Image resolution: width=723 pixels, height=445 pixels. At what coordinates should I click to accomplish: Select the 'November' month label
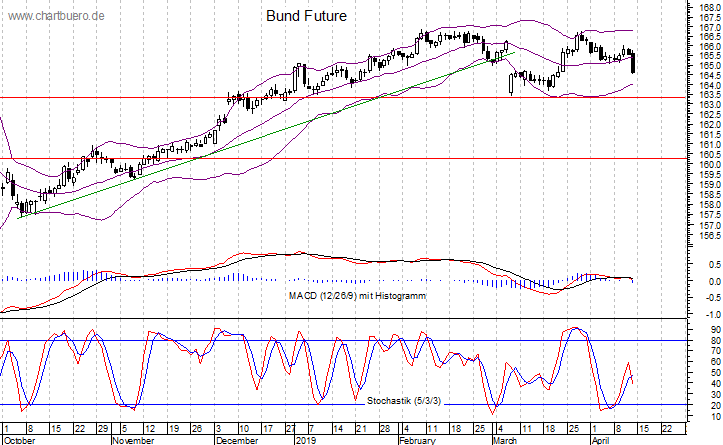pos(133,440)
